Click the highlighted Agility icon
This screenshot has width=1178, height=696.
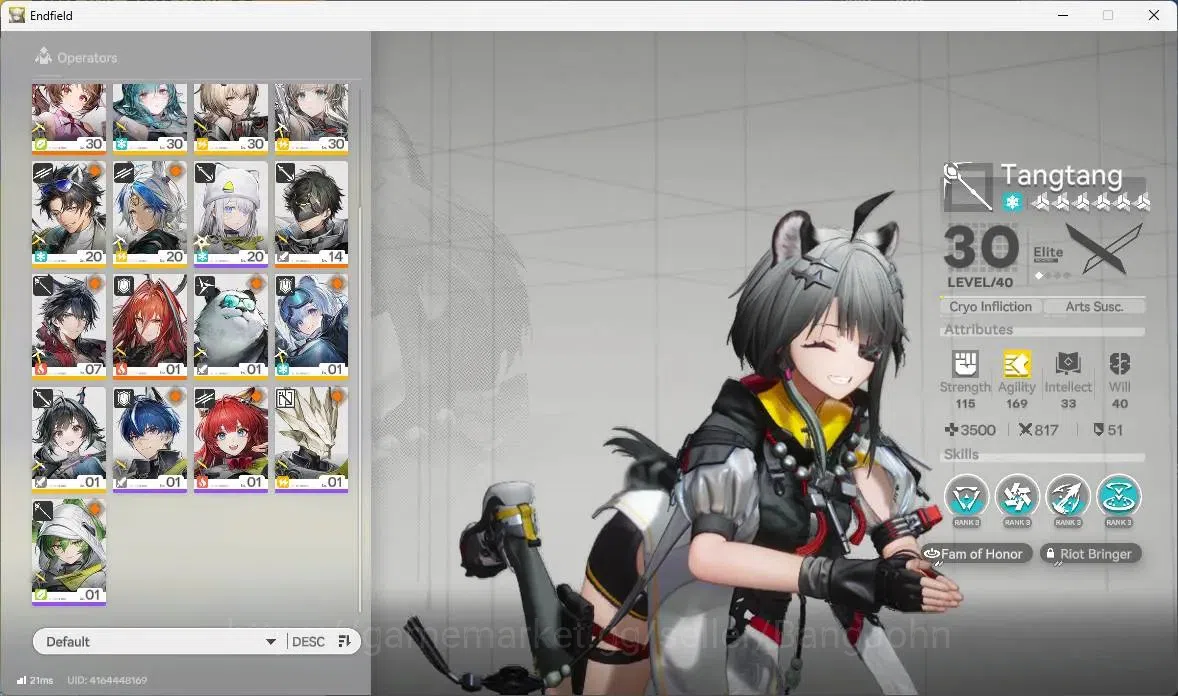(1016, 364)
